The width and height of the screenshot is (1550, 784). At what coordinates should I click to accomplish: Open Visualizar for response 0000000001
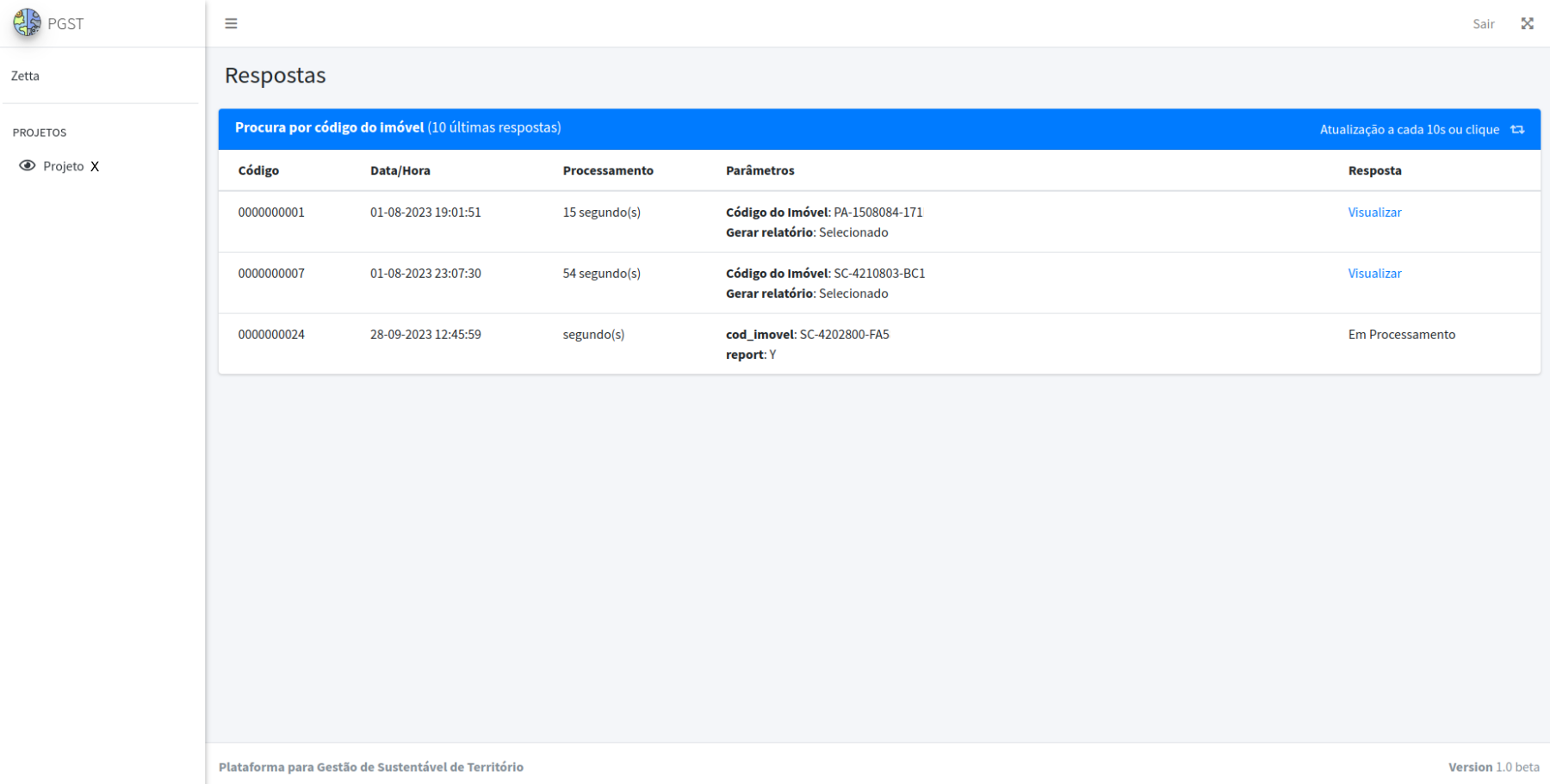[x=1374, y=212]
